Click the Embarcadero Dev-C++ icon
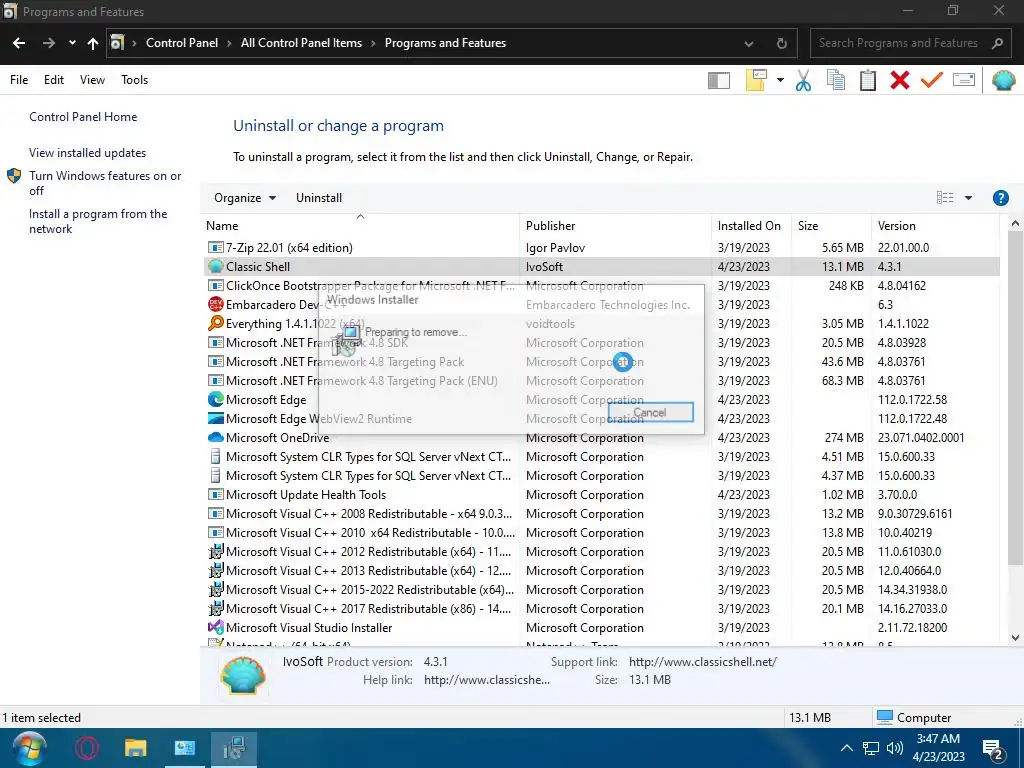Screen dimensions: 1024x768 click(215, 304)
